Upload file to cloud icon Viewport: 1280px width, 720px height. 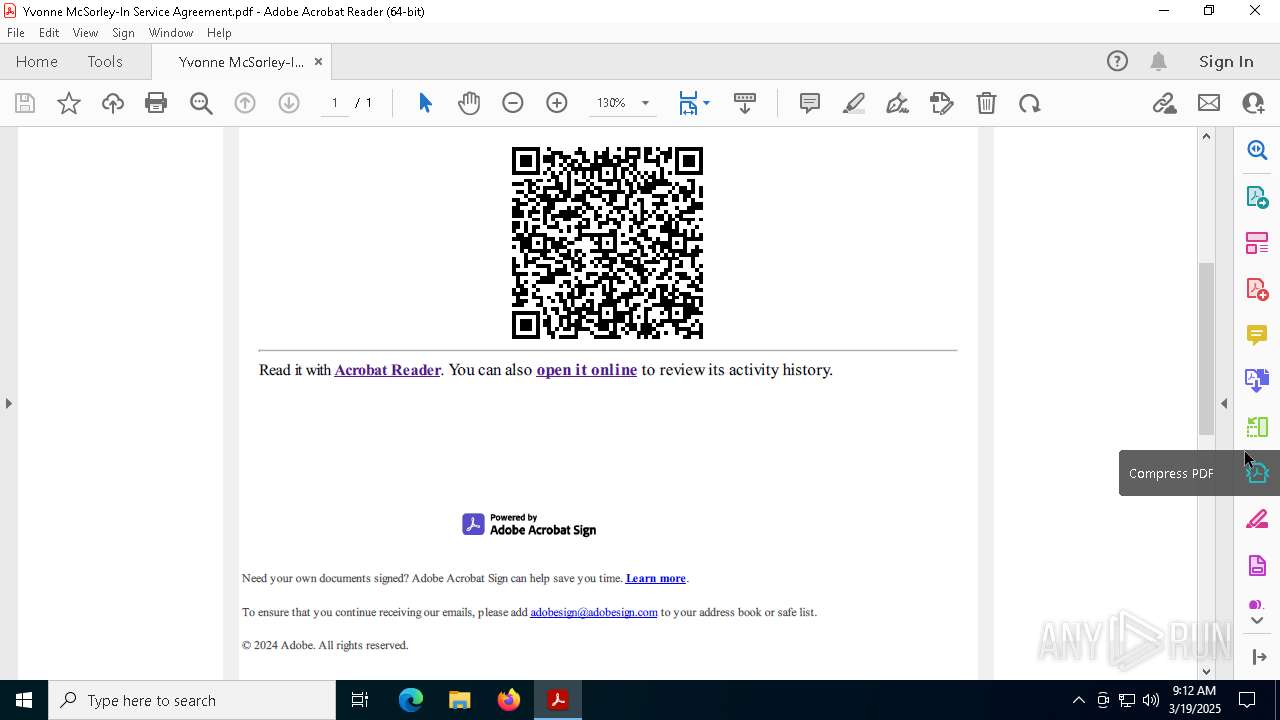pyautogui.click(x=113, y=103)
